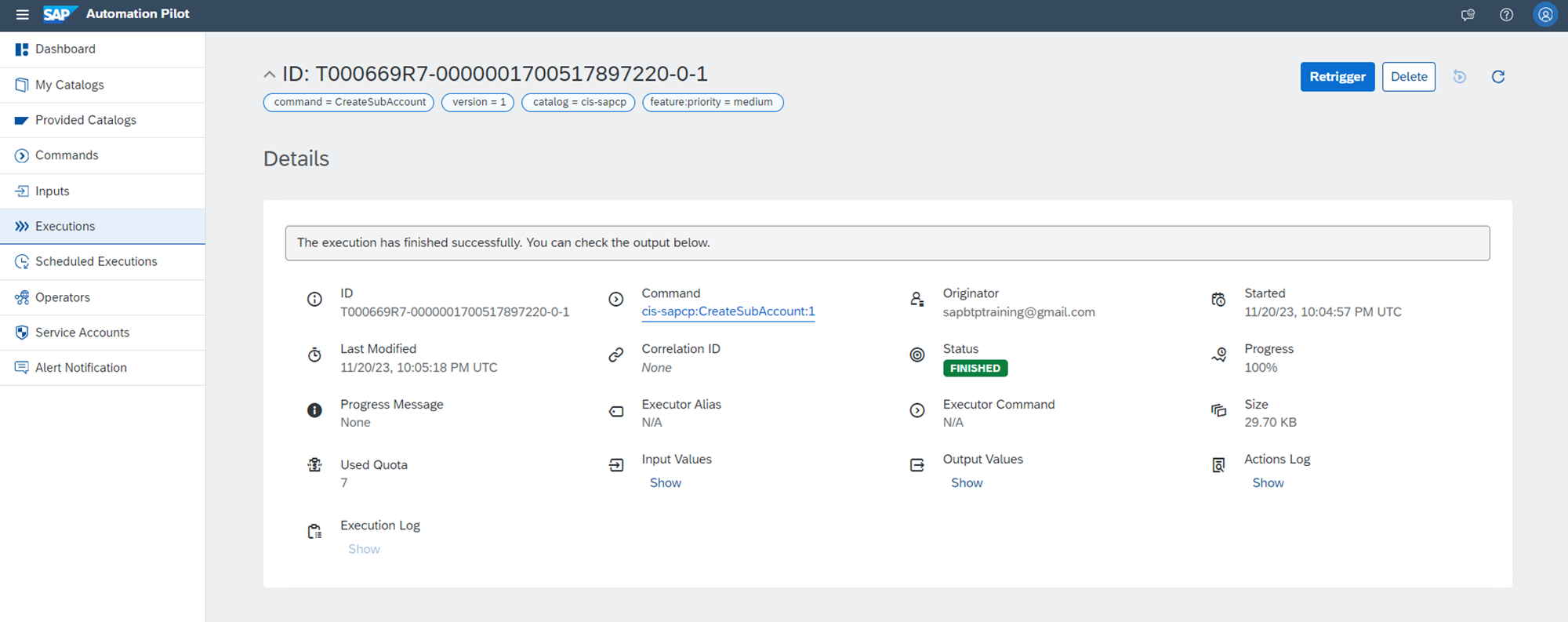Viewport: 1568px width, 622px height.
Task: Navigate to Service Accounts
Action: (82, 333)
